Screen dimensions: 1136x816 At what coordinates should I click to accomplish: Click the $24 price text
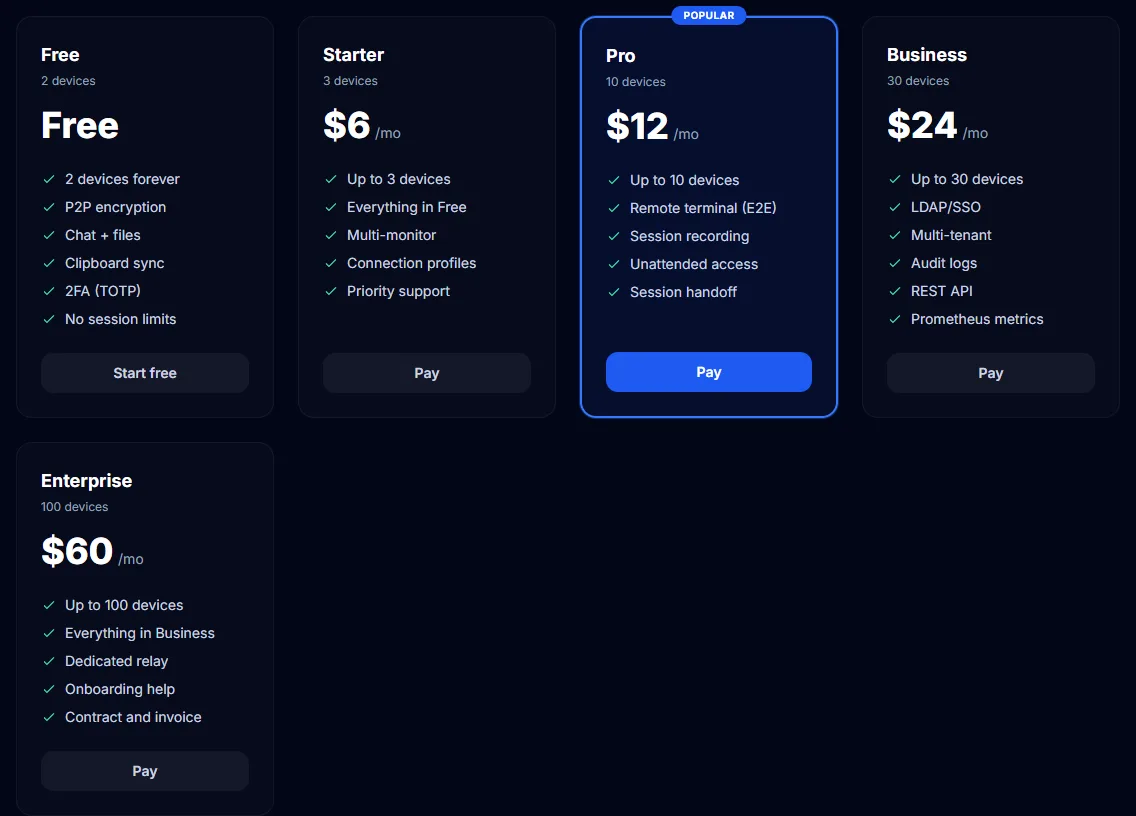pyautogui.click(x=922, y=125)
